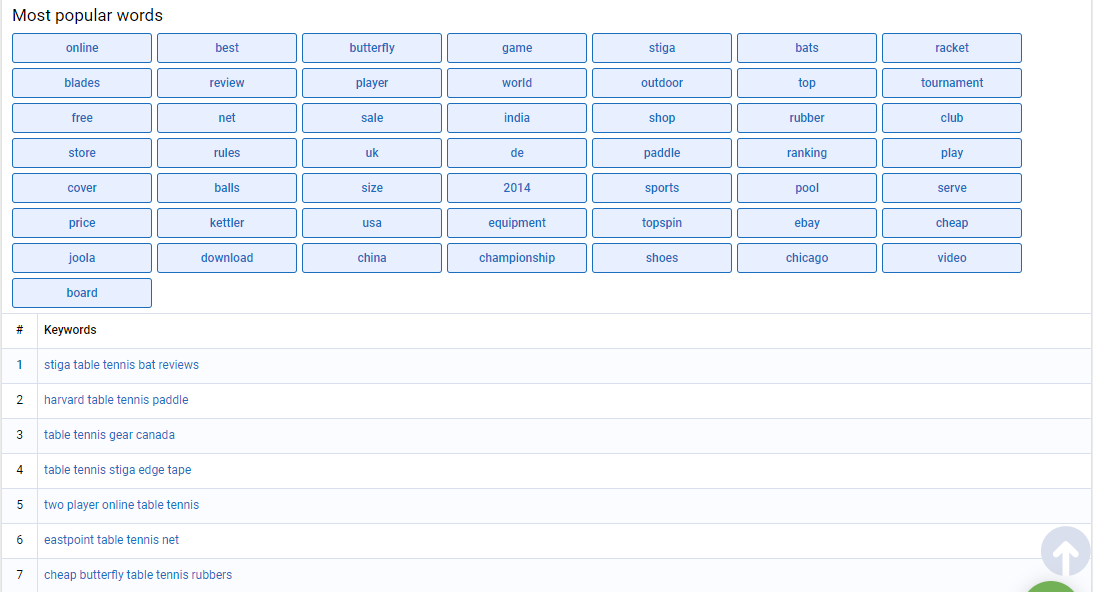The image size is (1093, 592).
Task: Click the "sale" word button
Action: pyautogui.click(x=372, y=118)
